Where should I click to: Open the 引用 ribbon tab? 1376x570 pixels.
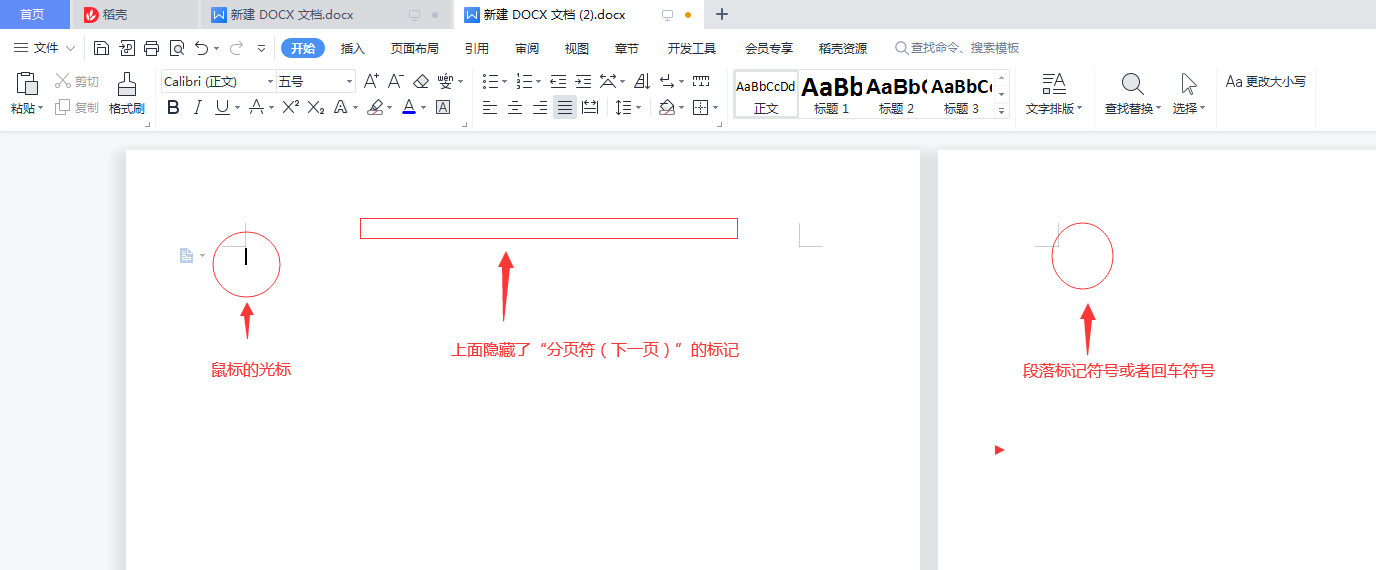477,48
